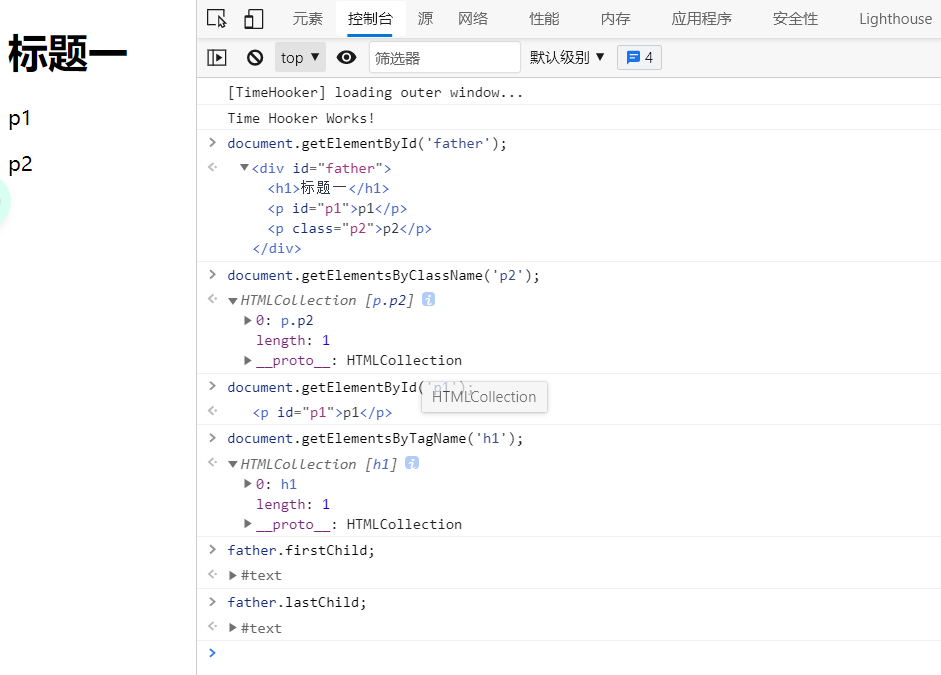
Task: Expand the #text result of father.firstChild
Action: 233,575
